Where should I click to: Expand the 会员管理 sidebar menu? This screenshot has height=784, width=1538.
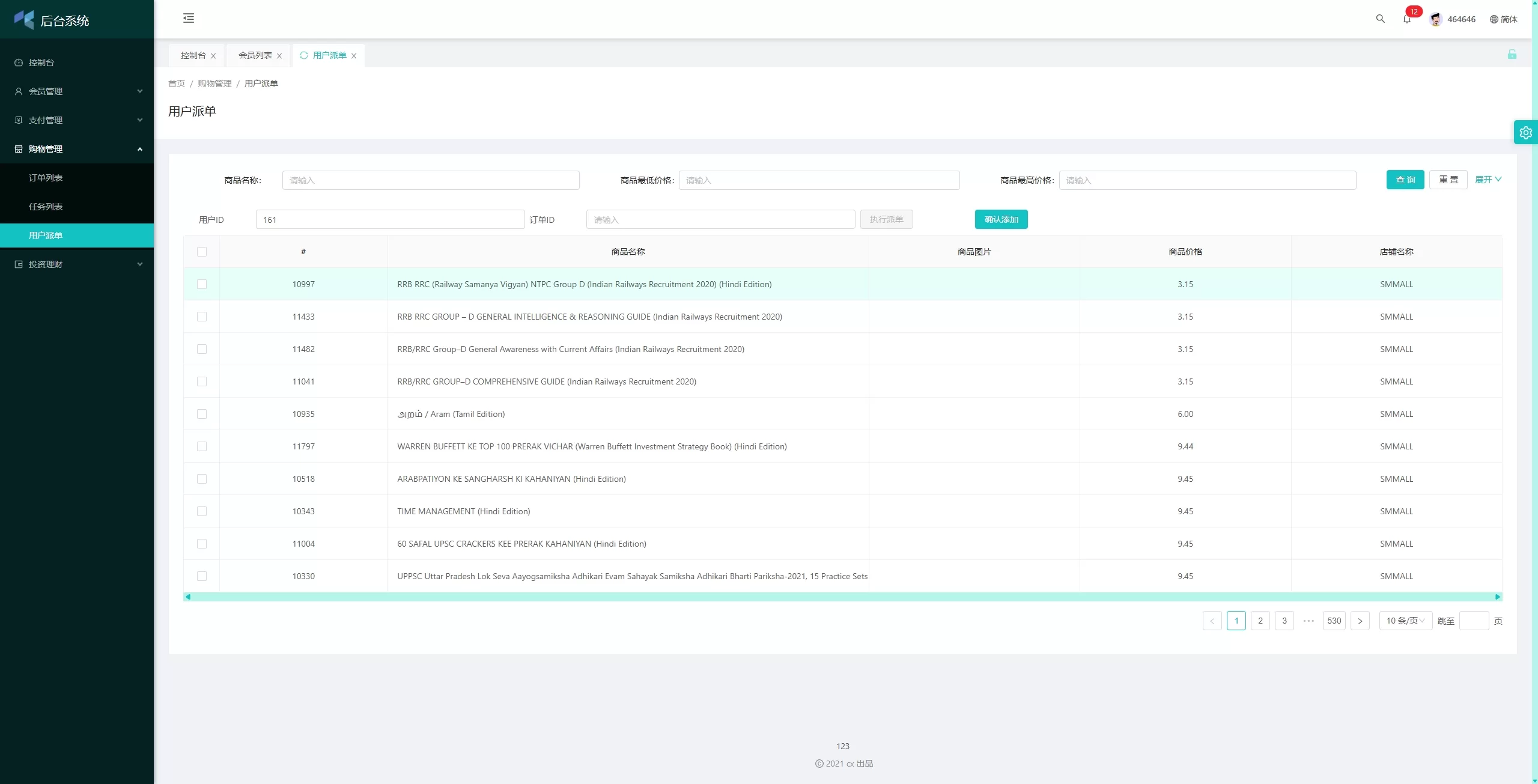(77, 91)
